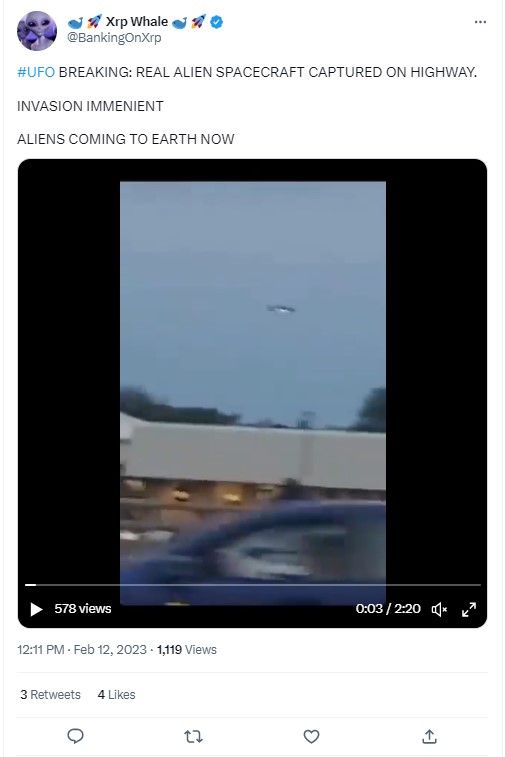Click the blue verified badge

(x=217, y=22)
